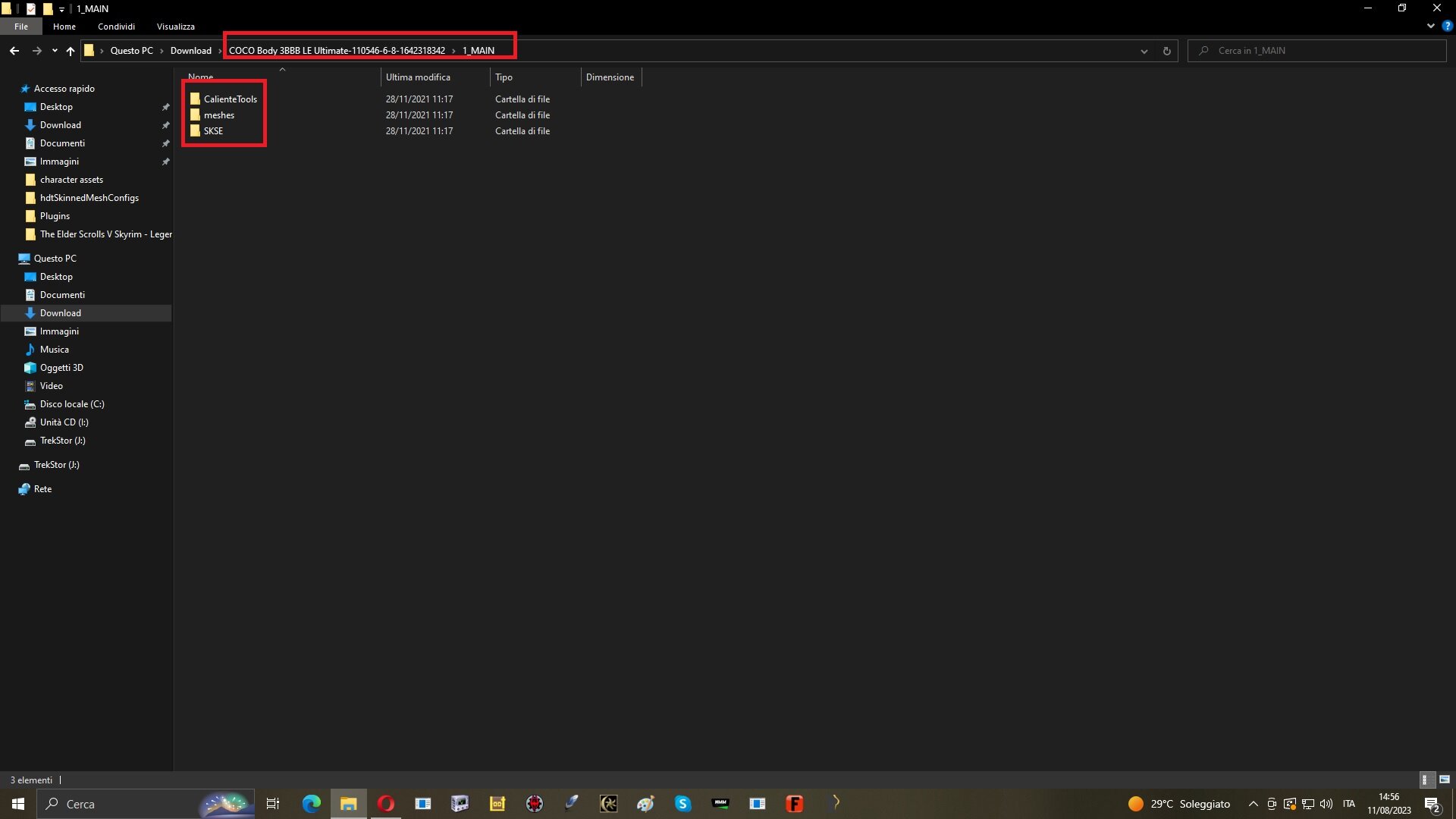Open Download under Questo PC
This screenshot has height=819, width=1456.
(60, 313)
